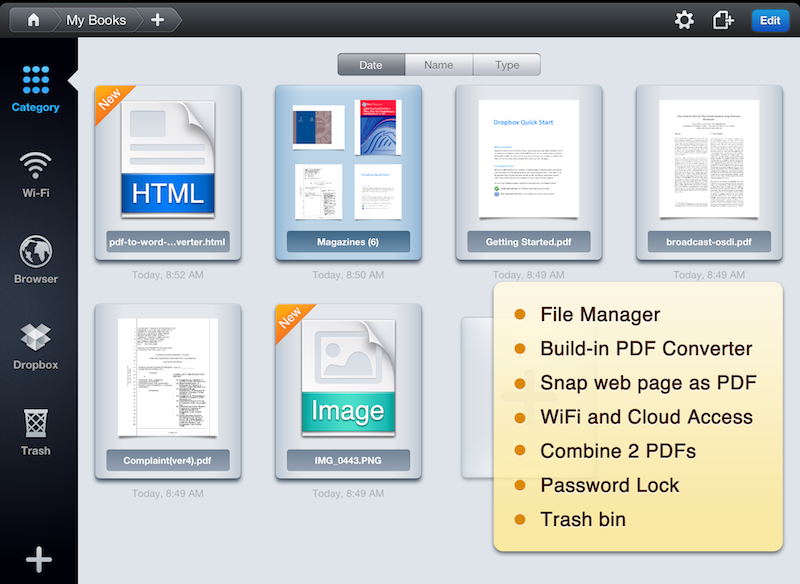800x584 pixels.
Task: Open the Dropbox sidebar item
Action: click(36, 346)
